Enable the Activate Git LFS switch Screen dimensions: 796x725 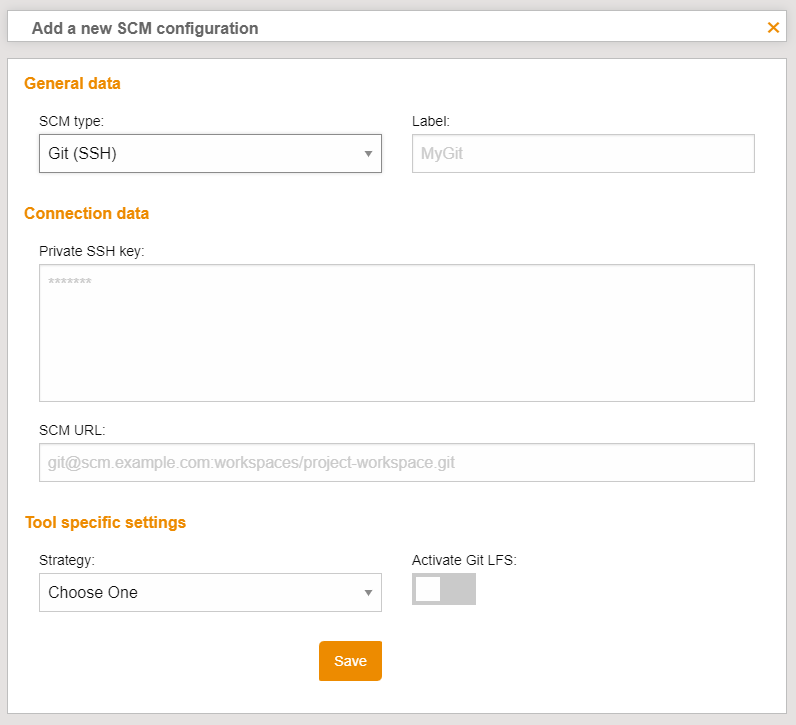coord(443,590)
